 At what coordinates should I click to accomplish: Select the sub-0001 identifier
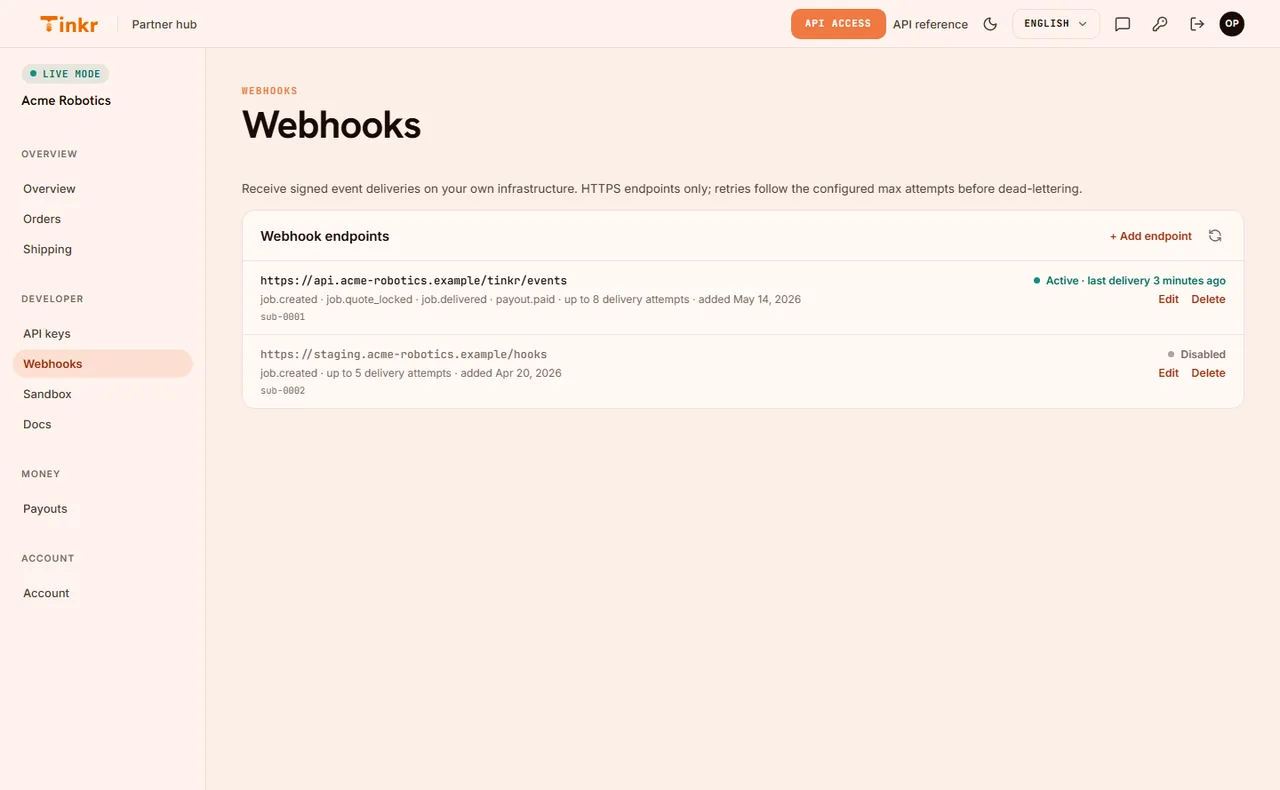click(x=283, y=317)
